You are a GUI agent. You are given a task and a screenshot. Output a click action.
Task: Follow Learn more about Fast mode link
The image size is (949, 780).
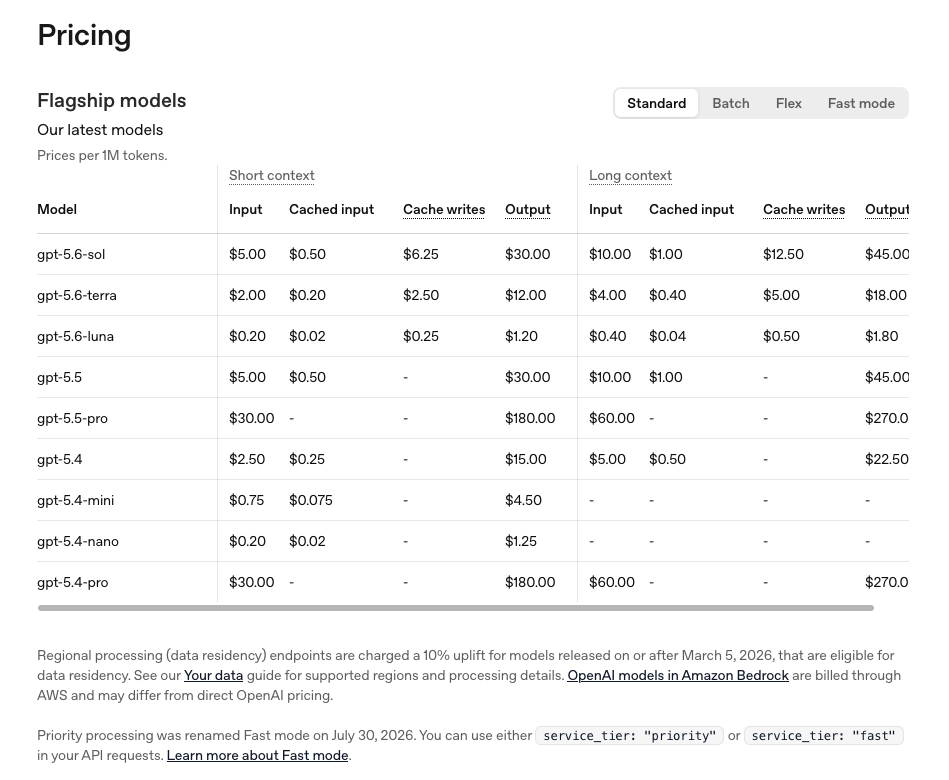258,755
